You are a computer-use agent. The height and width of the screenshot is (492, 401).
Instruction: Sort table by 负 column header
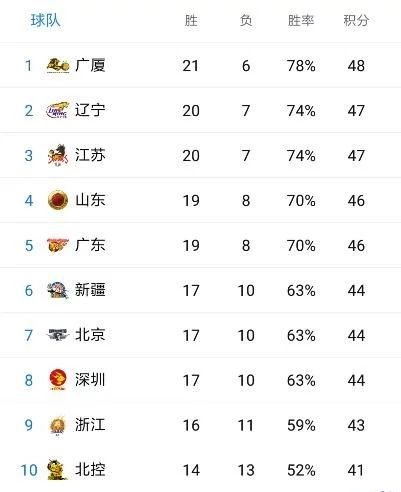(x=246, y=21)
